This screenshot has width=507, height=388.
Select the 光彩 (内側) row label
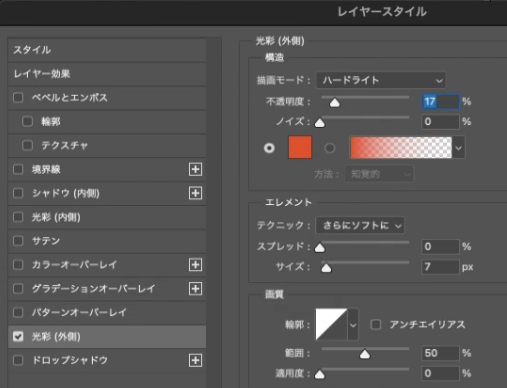coord(56,217)
